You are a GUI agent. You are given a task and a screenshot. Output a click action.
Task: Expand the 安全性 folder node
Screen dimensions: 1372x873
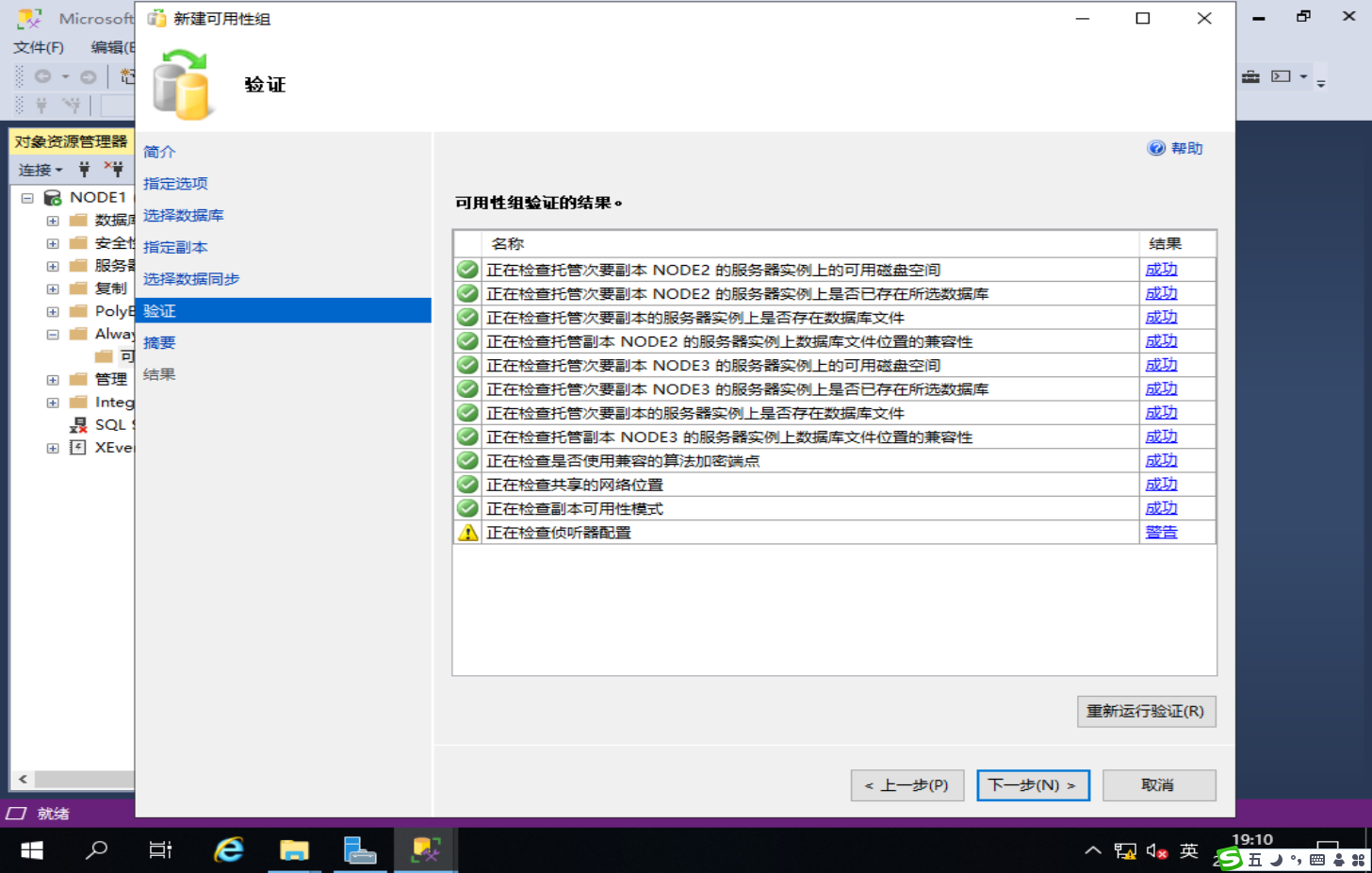pos(53,243)
